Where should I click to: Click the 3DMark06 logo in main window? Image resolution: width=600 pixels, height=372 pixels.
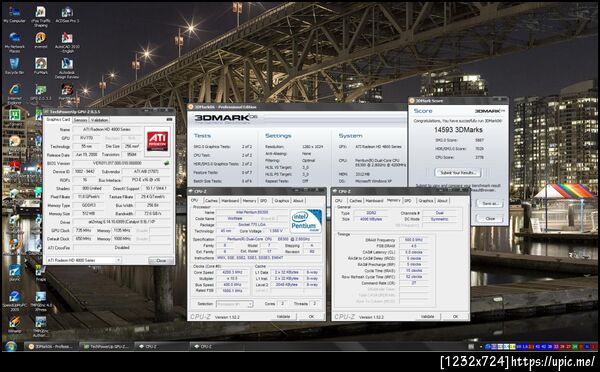225,118
